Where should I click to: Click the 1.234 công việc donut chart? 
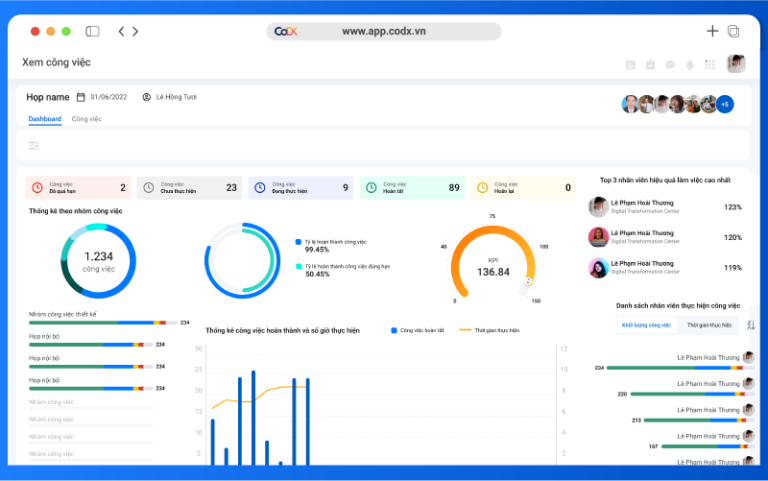pyautogui.click(x=98, y=261)
